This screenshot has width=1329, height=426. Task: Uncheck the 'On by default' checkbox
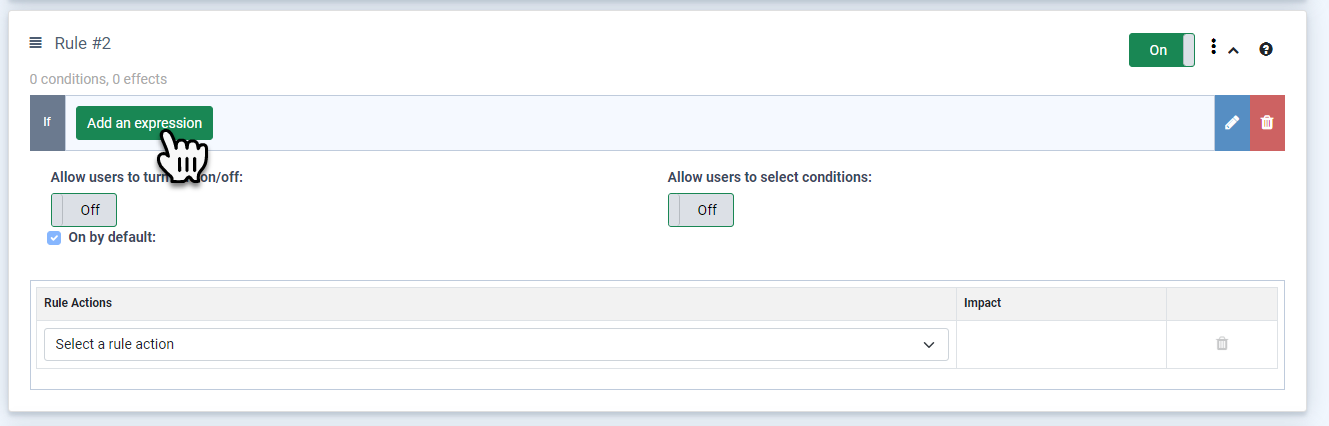[55, 238]
